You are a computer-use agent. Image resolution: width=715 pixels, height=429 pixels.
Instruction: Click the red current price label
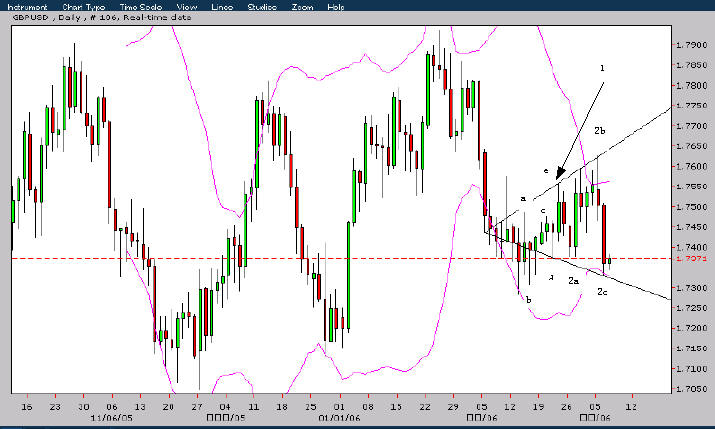click(692, 258)
